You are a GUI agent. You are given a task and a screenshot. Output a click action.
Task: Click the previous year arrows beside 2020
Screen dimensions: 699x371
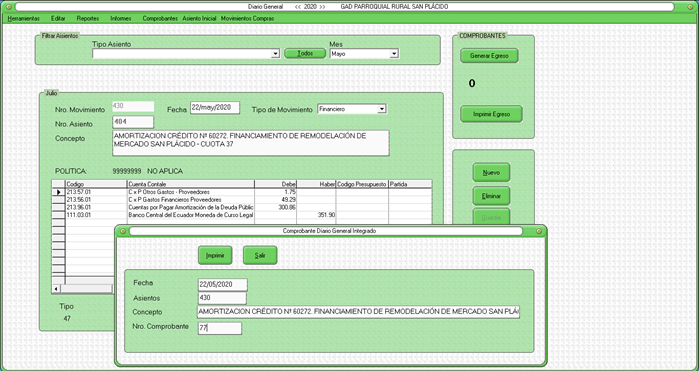point(298,7)
